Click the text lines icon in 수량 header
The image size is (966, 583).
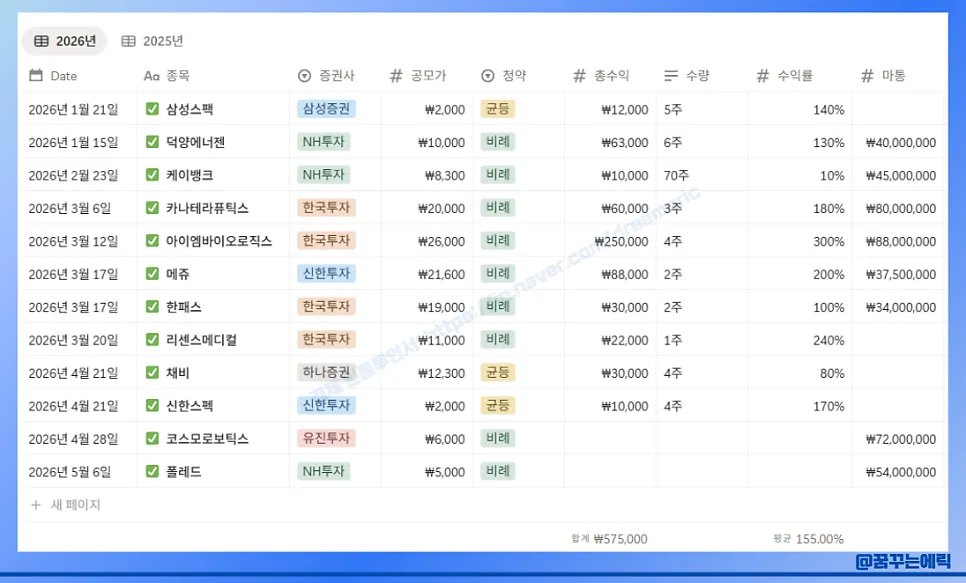[x=671, y=76]
